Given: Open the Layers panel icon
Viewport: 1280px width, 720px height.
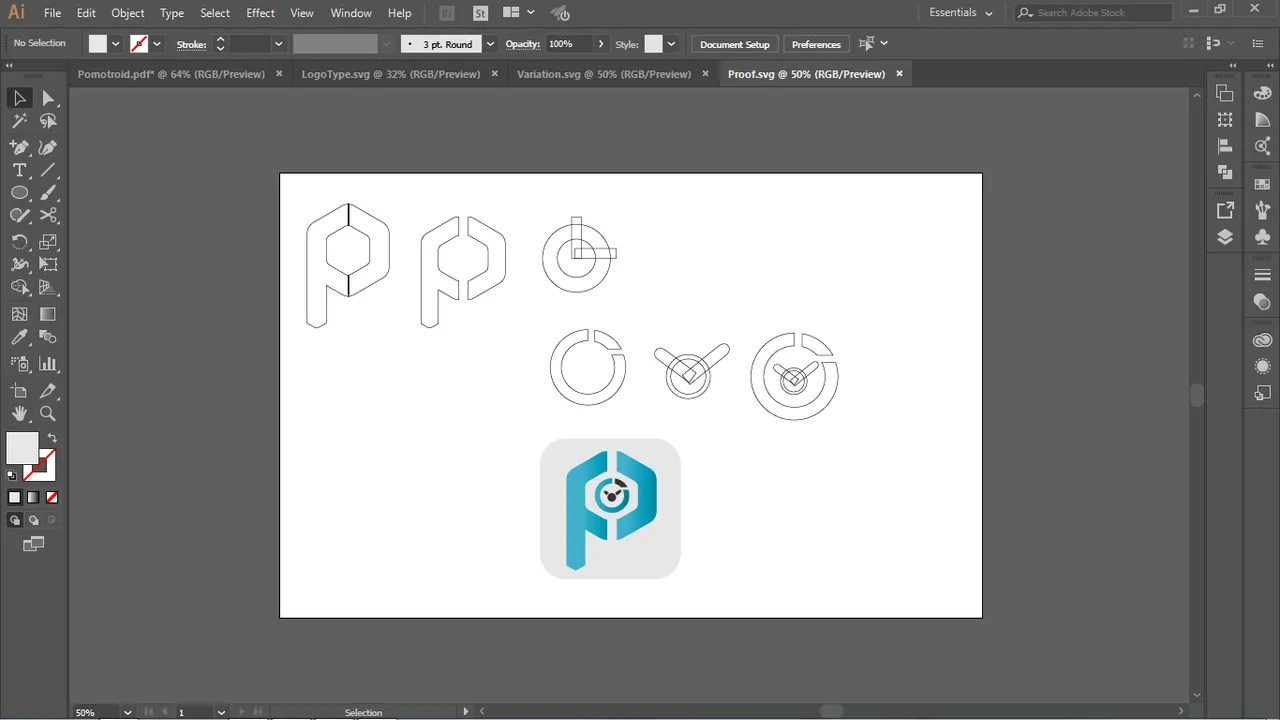Looking at the screenshot, I should pyautogui.click(x=1225, y=237).
